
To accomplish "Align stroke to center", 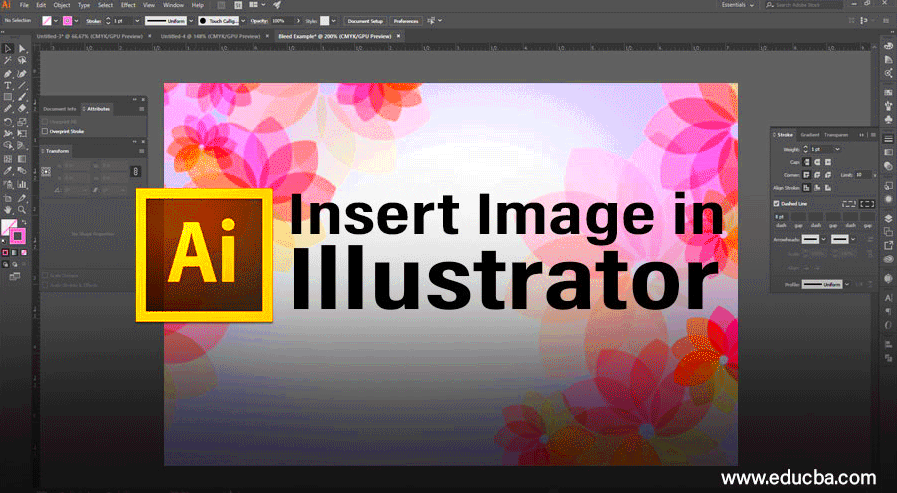I will tap(807, 188).
